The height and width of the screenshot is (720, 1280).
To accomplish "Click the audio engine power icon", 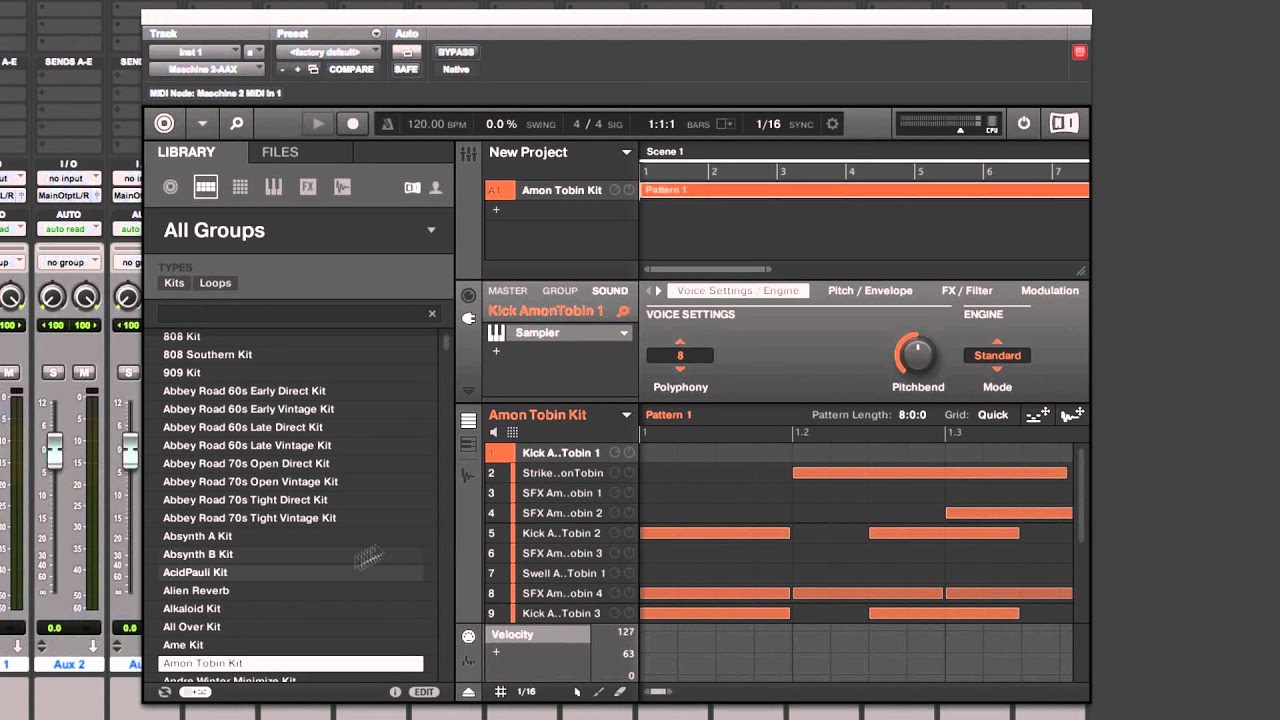I will pos(1024,123).
